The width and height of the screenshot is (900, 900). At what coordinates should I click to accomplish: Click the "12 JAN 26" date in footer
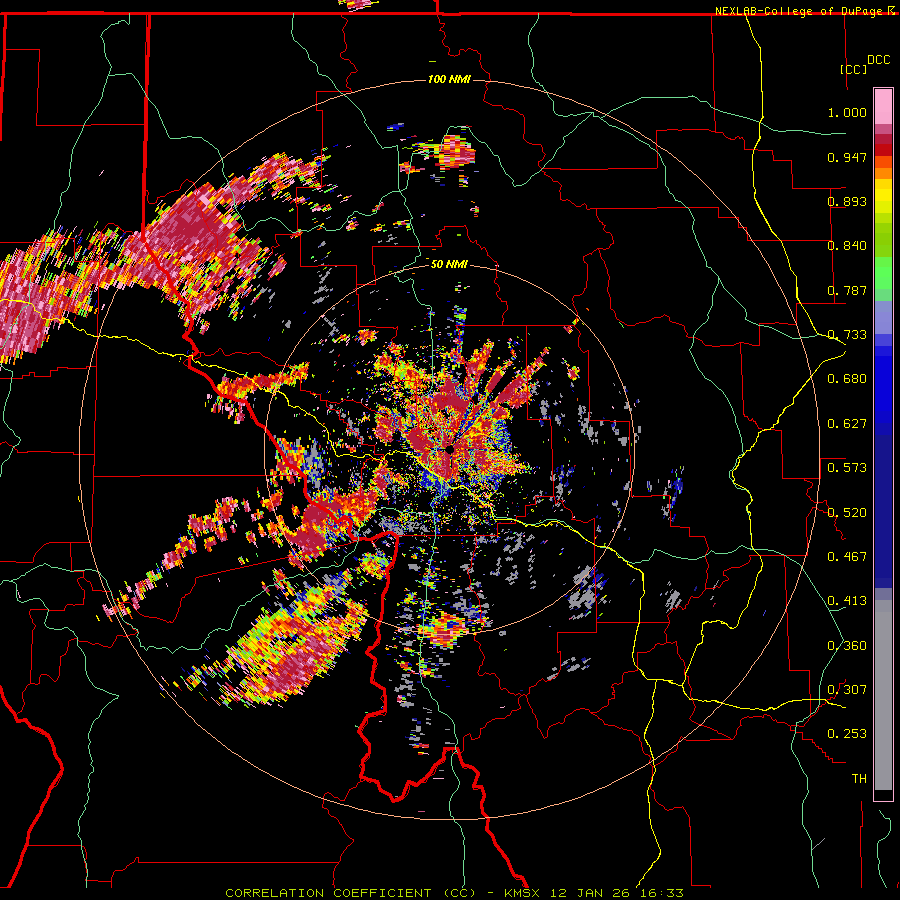click(x=589, y=893)
